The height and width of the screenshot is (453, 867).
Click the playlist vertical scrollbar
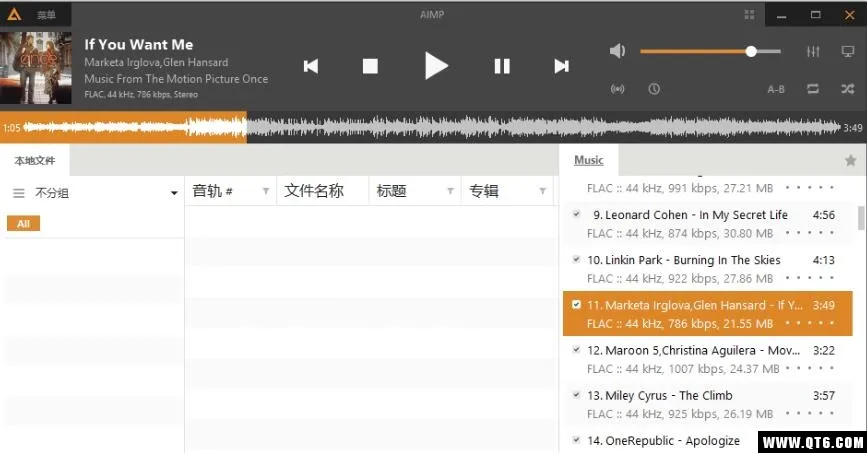click(x=861, y=217)
